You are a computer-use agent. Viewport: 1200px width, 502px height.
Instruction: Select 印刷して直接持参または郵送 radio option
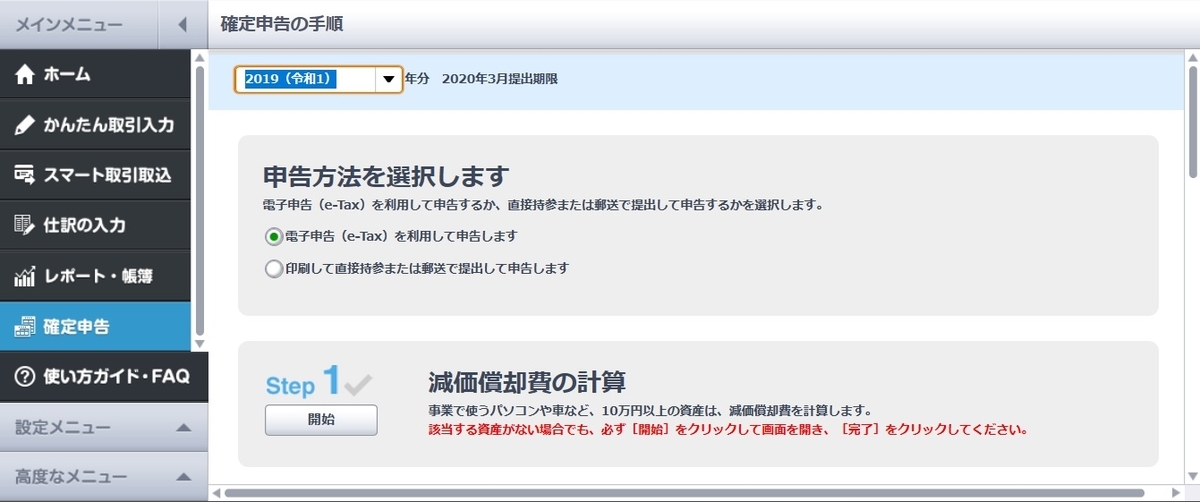pos(273,268)
